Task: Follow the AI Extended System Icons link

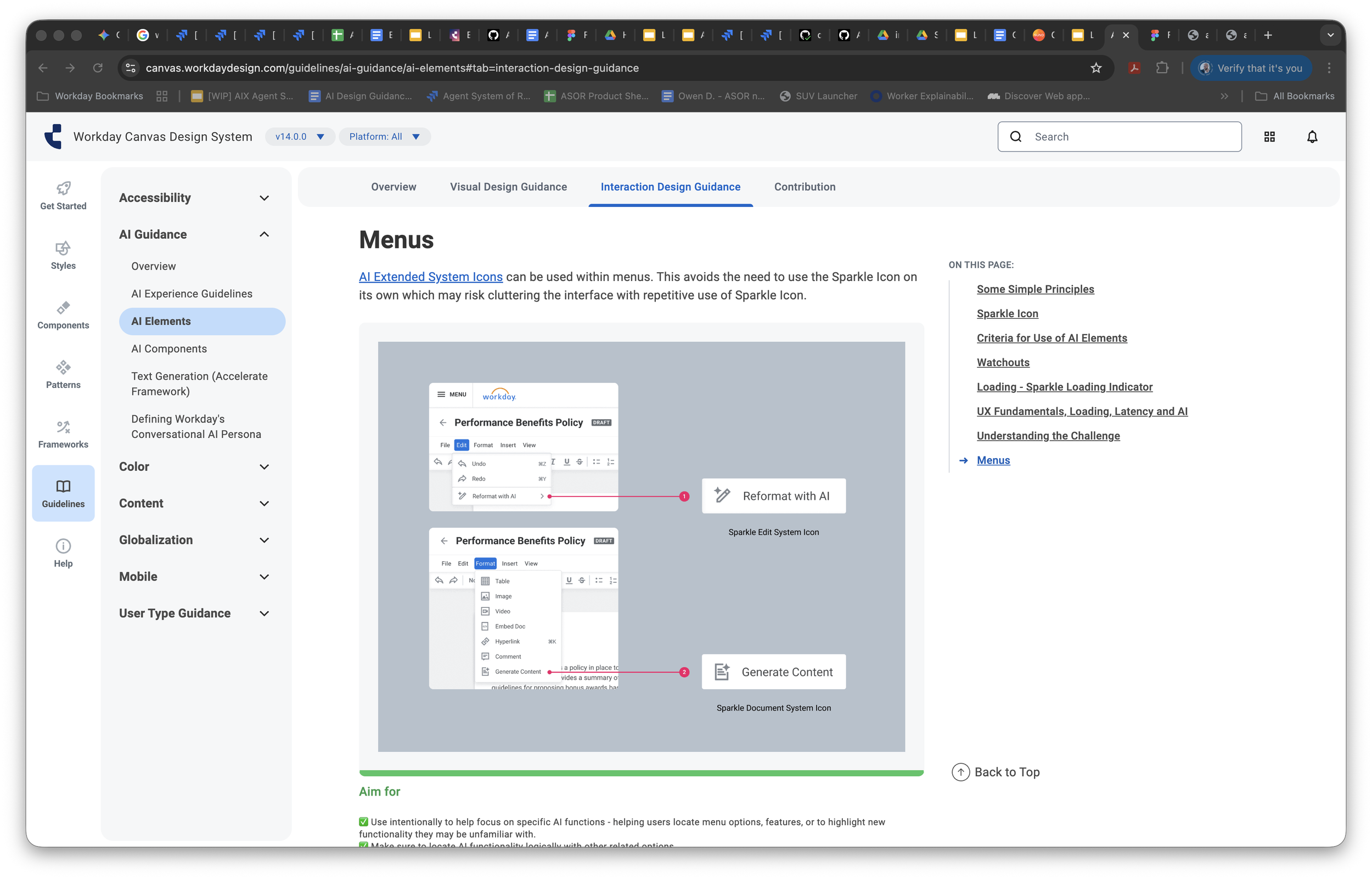Action: click(431, 277)
